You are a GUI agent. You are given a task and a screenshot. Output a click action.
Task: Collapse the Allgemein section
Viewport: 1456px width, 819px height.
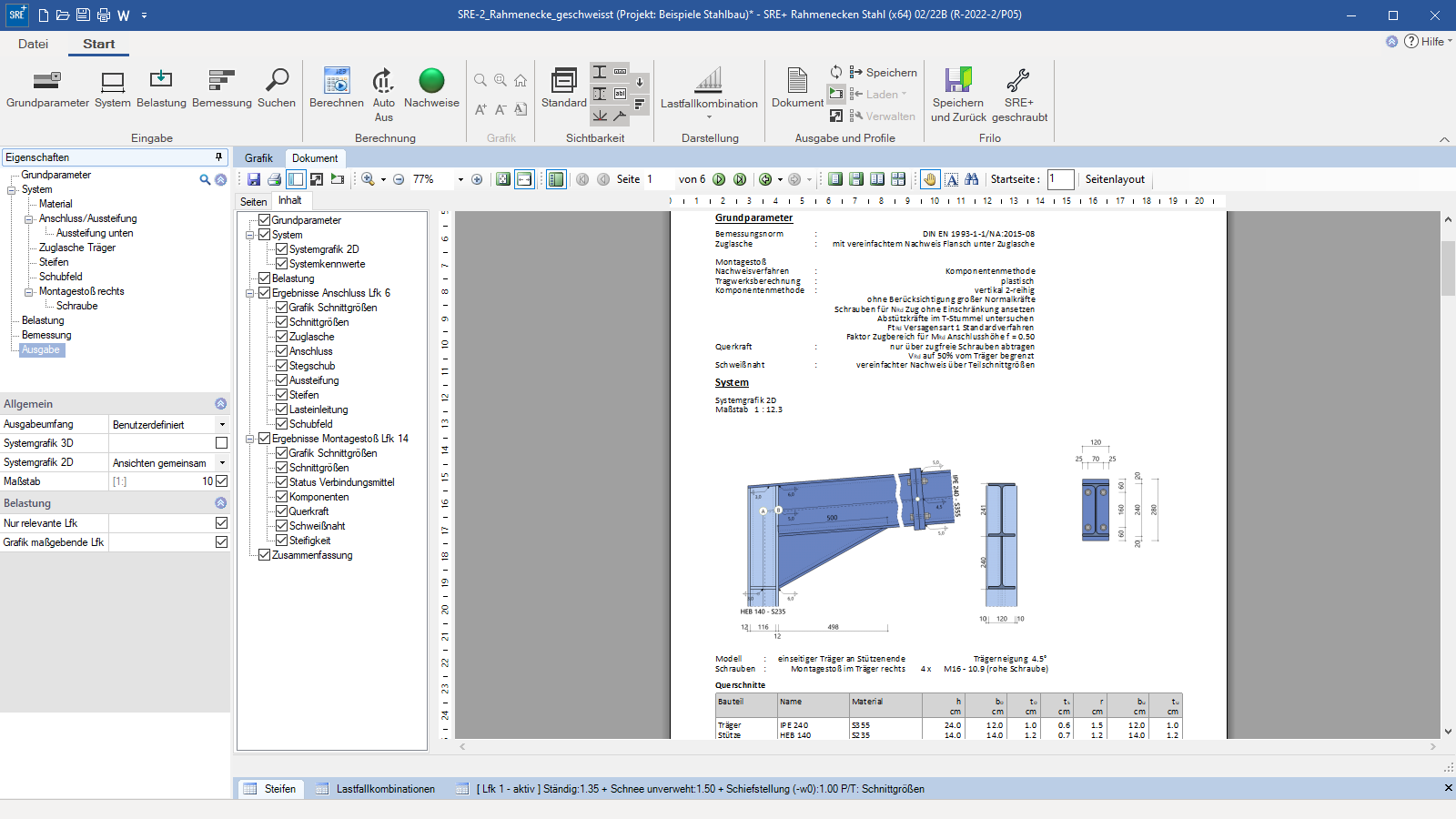pos(220,403)
